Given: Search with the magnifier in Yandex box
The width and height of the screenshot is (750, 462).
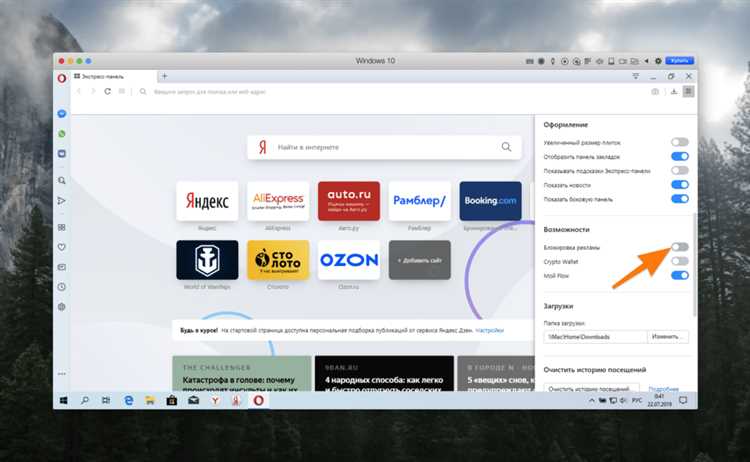Looking at the screenshot, I should coord(506,147).
